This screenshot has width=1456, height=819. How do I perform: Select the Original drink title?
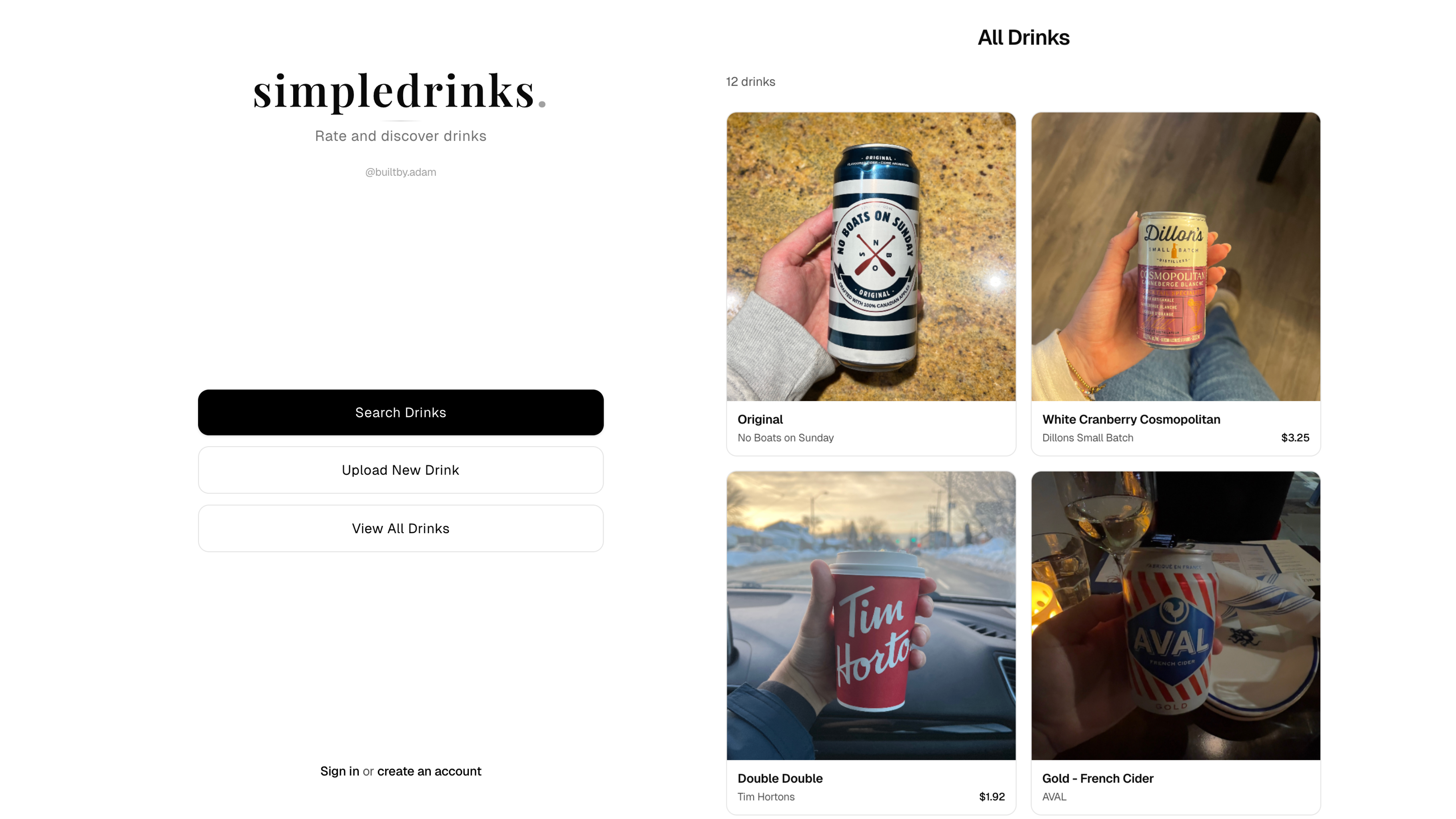760,419
